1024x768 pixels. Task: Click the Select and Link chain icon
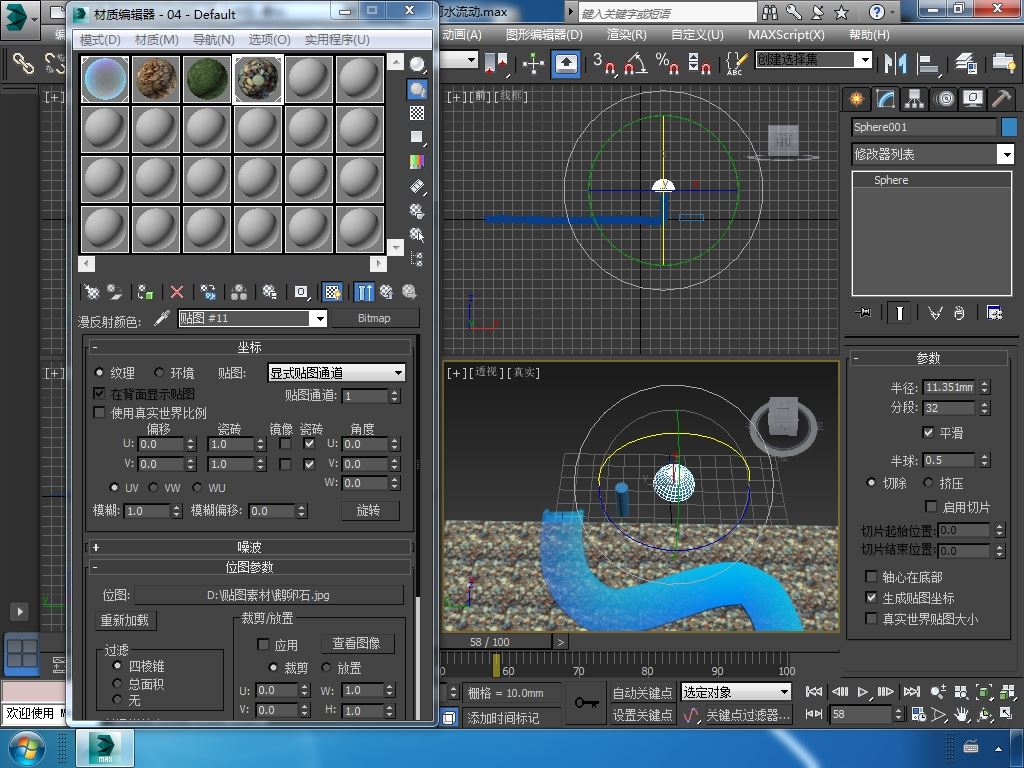point(24,63)
